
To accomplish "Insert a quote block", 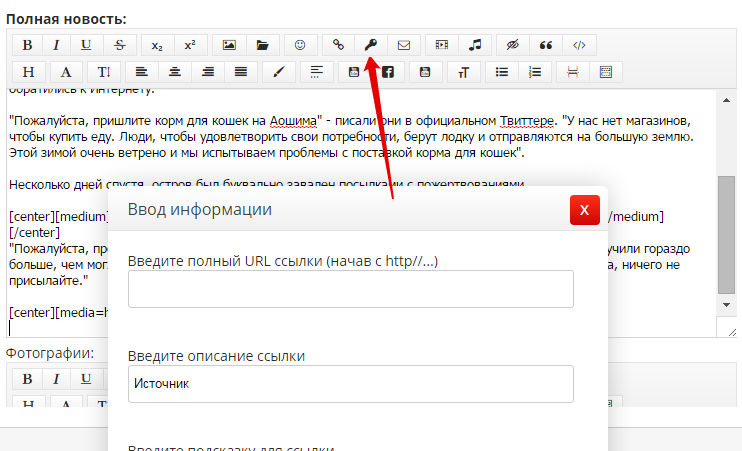I will click(546, 45).
